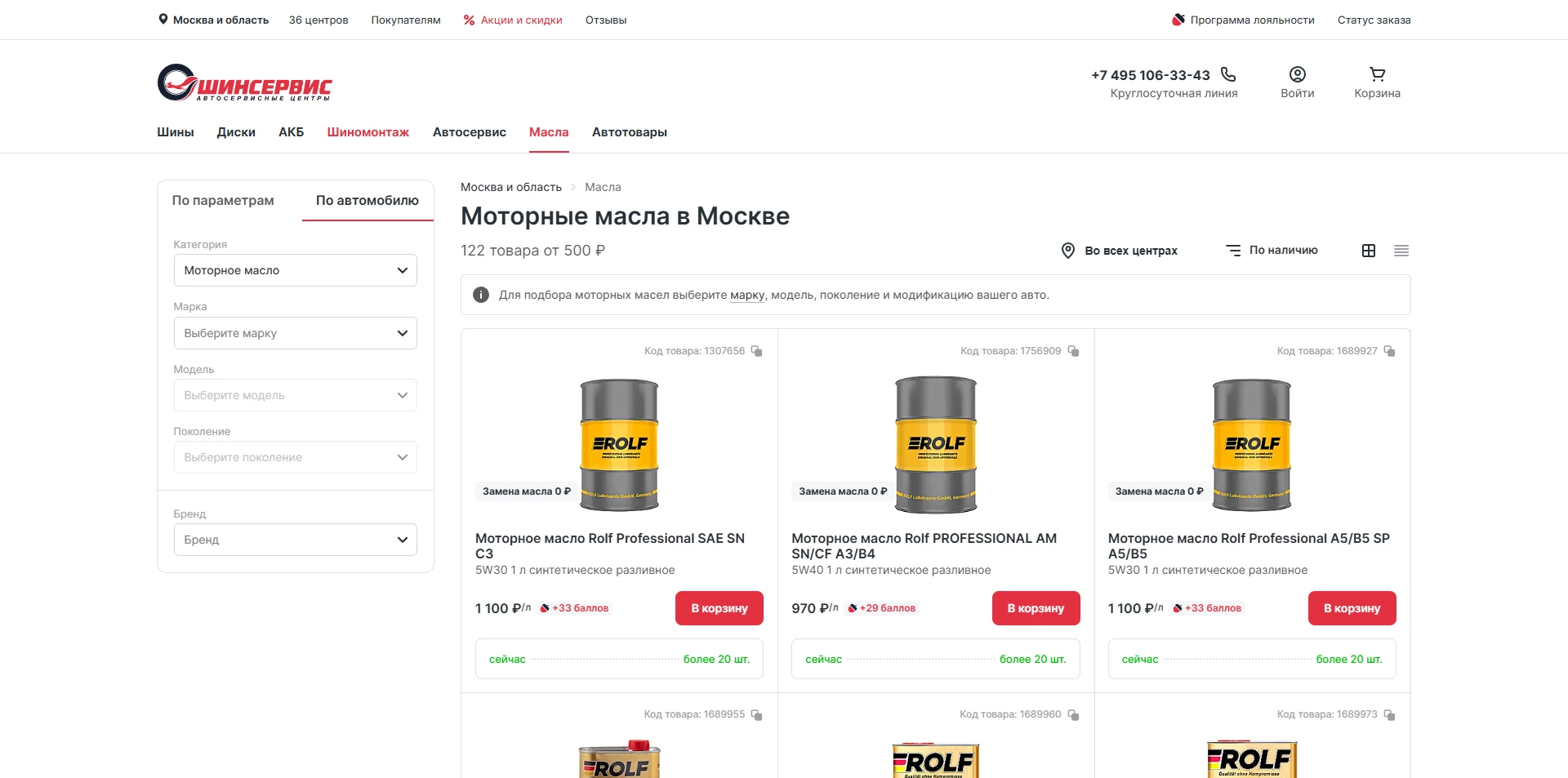Screen dimensions: 1568x778
Task: Copy product code 1689927 icon
Action: 1389,351
